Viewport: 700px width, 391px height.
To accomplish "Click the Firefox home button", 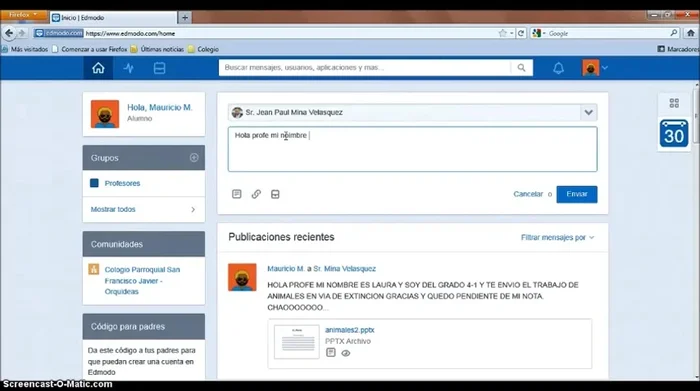I will (691, 33).
